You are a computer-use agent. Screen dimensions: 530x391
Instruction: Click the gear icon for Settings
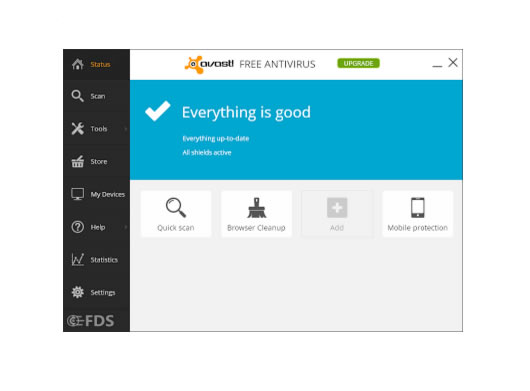(x=78, y=292)
